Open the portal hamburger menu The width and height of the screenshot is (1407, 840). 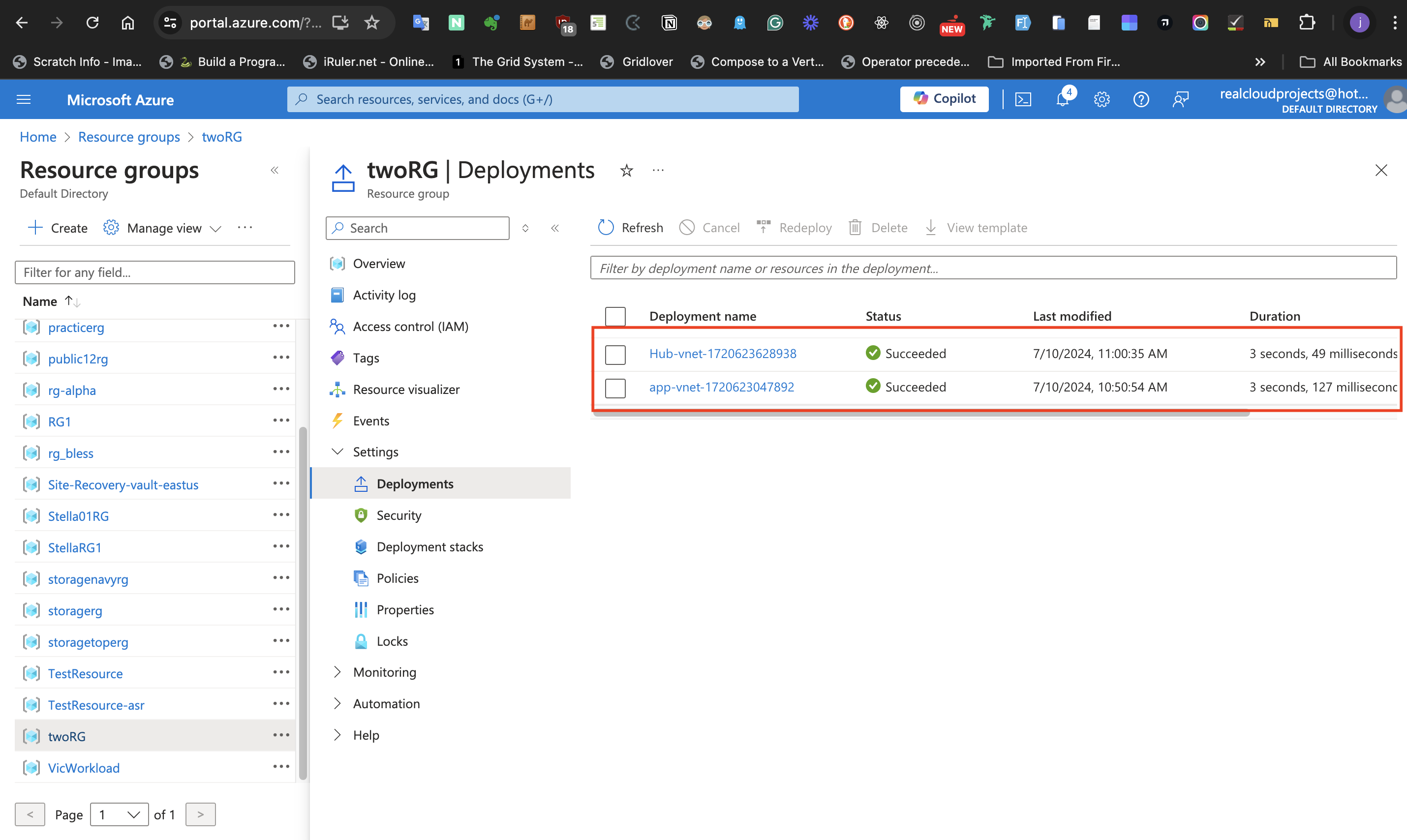click(x=24, y=100)
